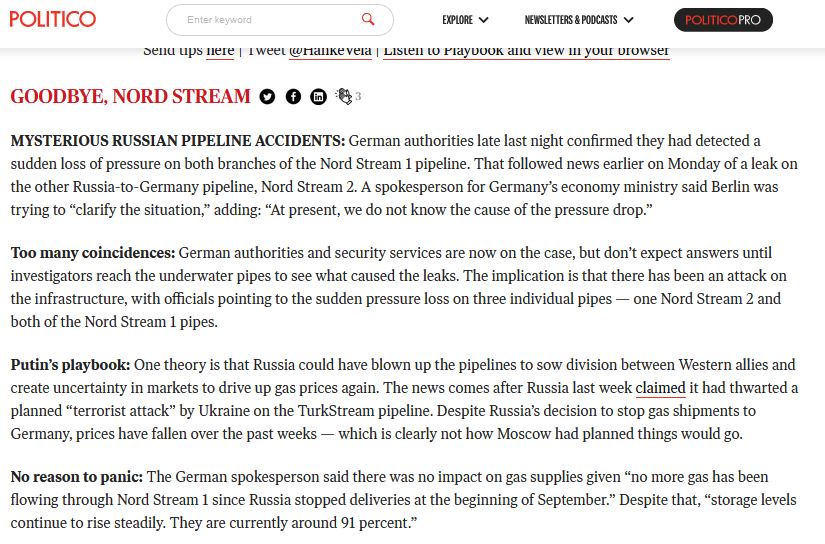
Task: Share the section on LinkedIn
Action: click(318, 97)
